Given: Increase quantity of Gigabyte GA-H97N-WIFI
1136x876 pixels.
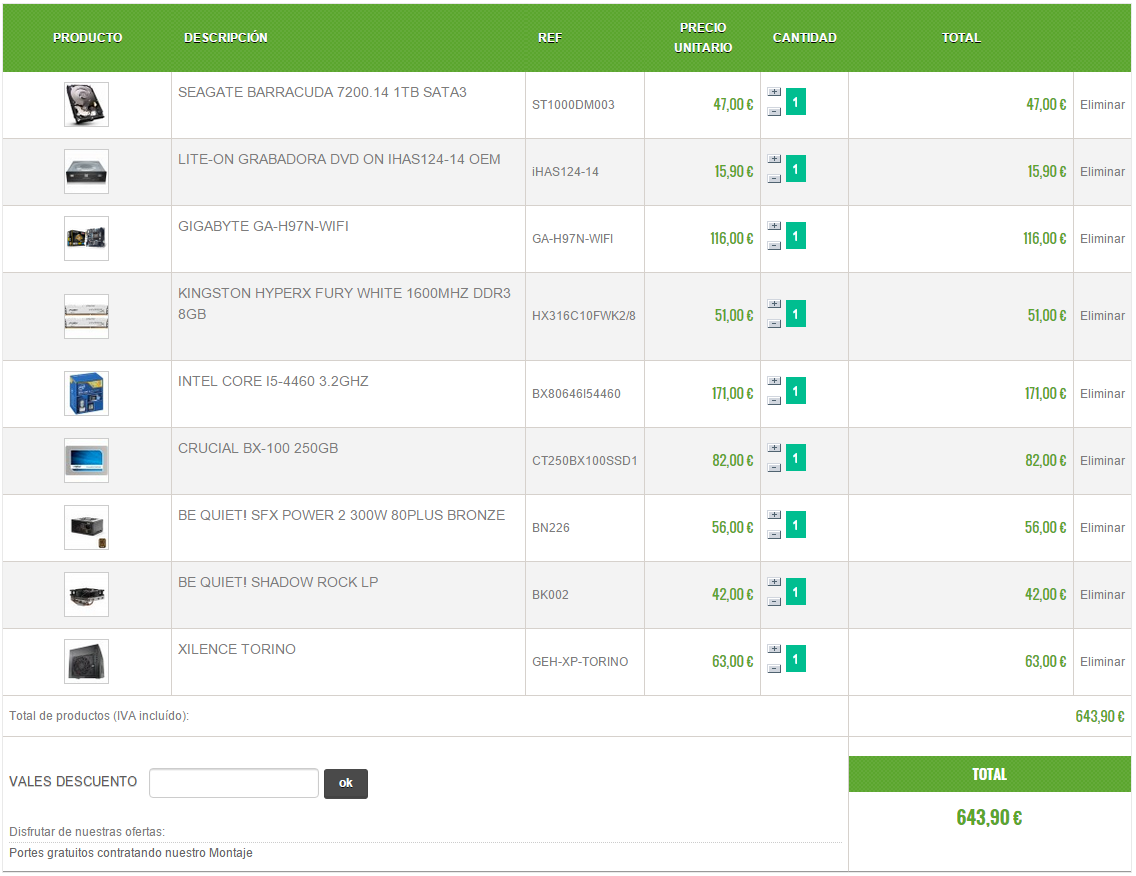Looking at the screenshot, I should coord(774,226).
